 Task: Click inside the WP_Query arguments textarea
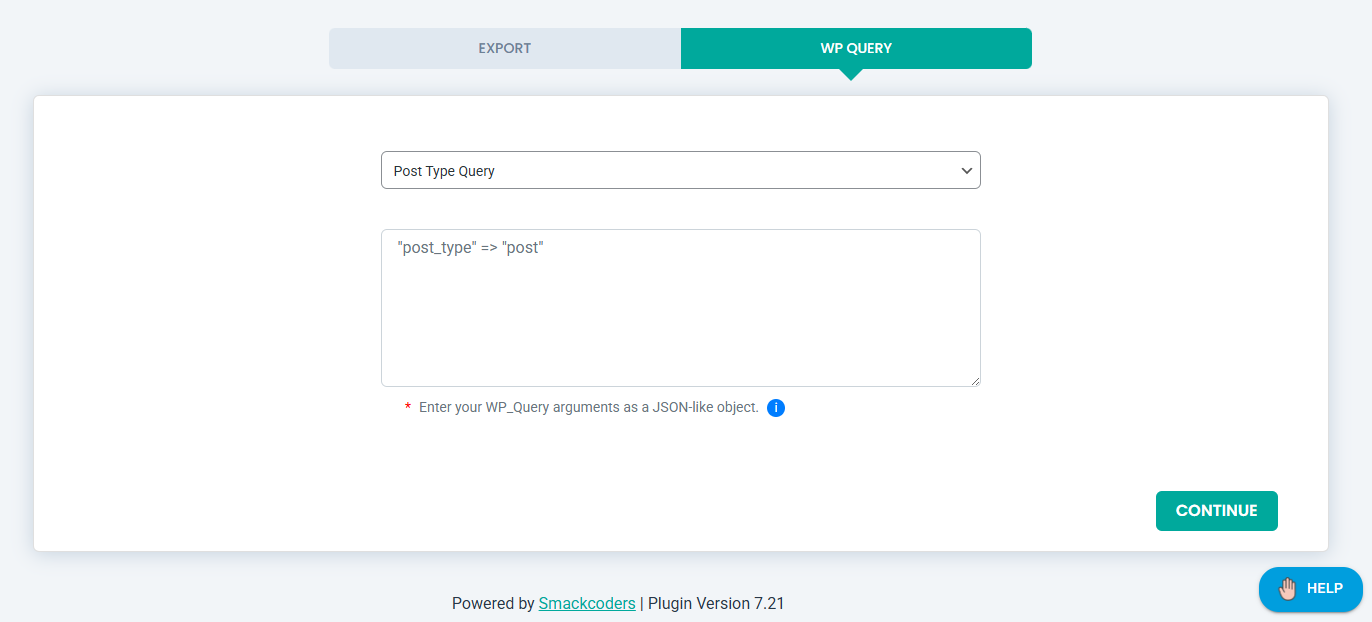click(x=680, y=307)
